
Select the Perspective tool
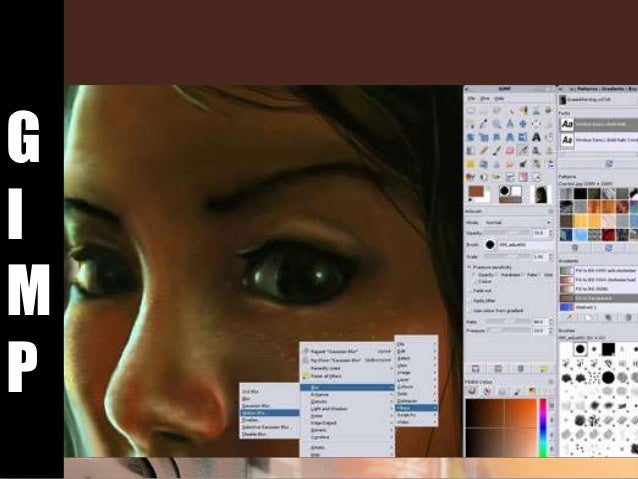pyautogui.click(x=510, y=137)
